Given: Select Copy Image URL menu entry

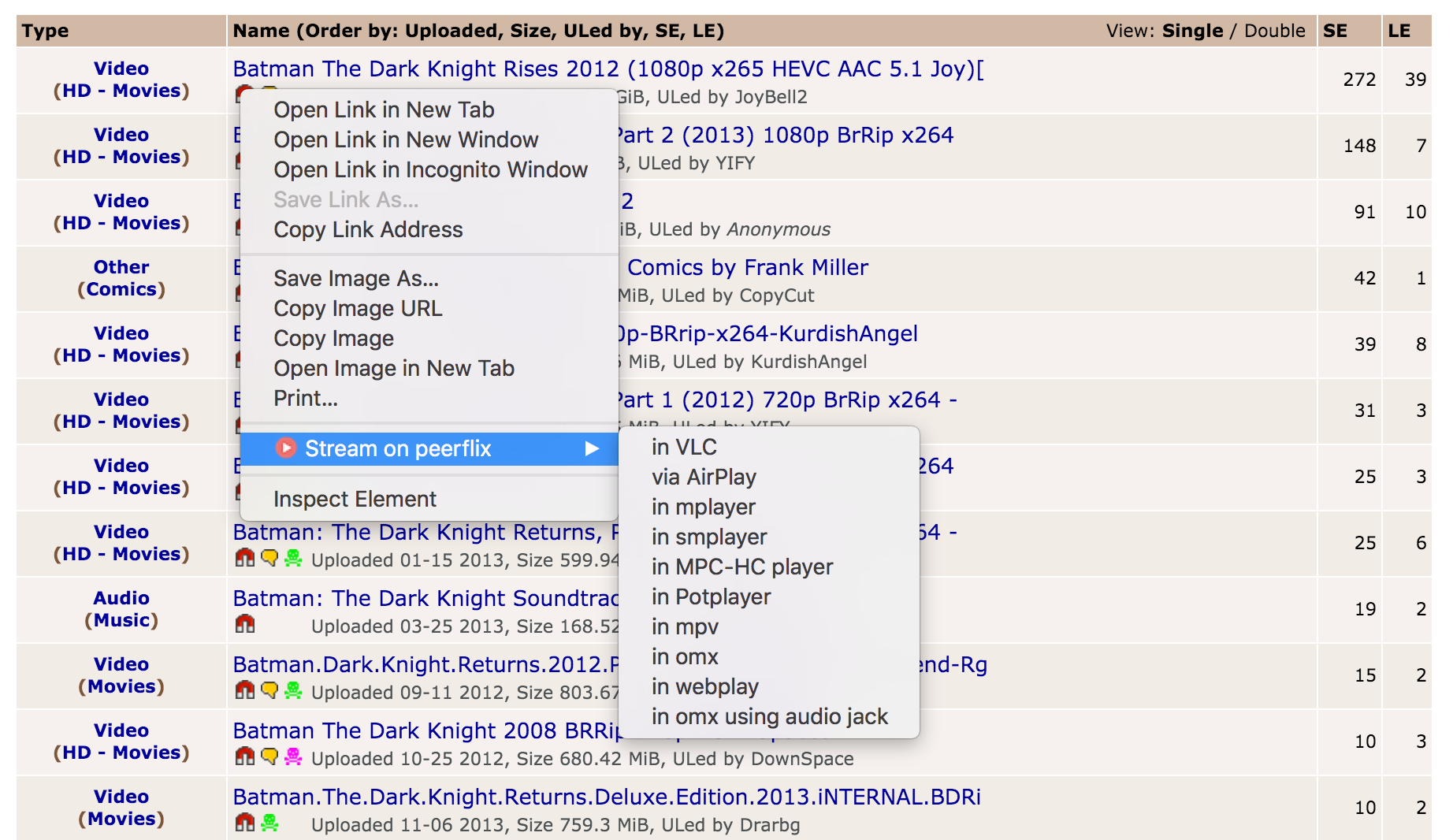Looking at the screenshot, I should coord(429,308).
